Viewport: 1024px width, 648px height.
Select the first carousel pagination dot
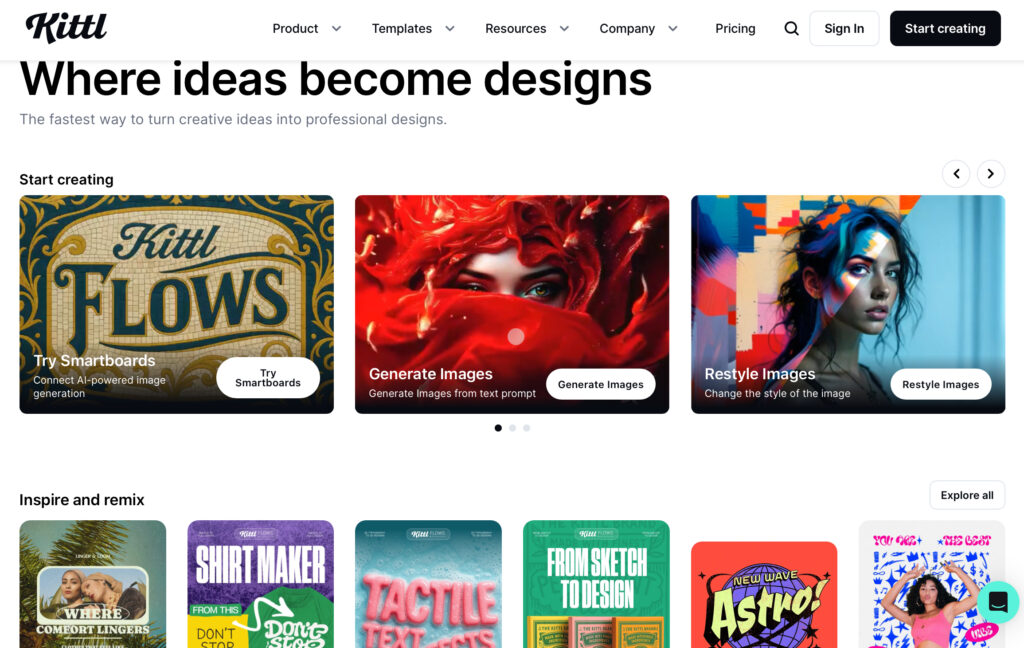click(x=498, y=428)
